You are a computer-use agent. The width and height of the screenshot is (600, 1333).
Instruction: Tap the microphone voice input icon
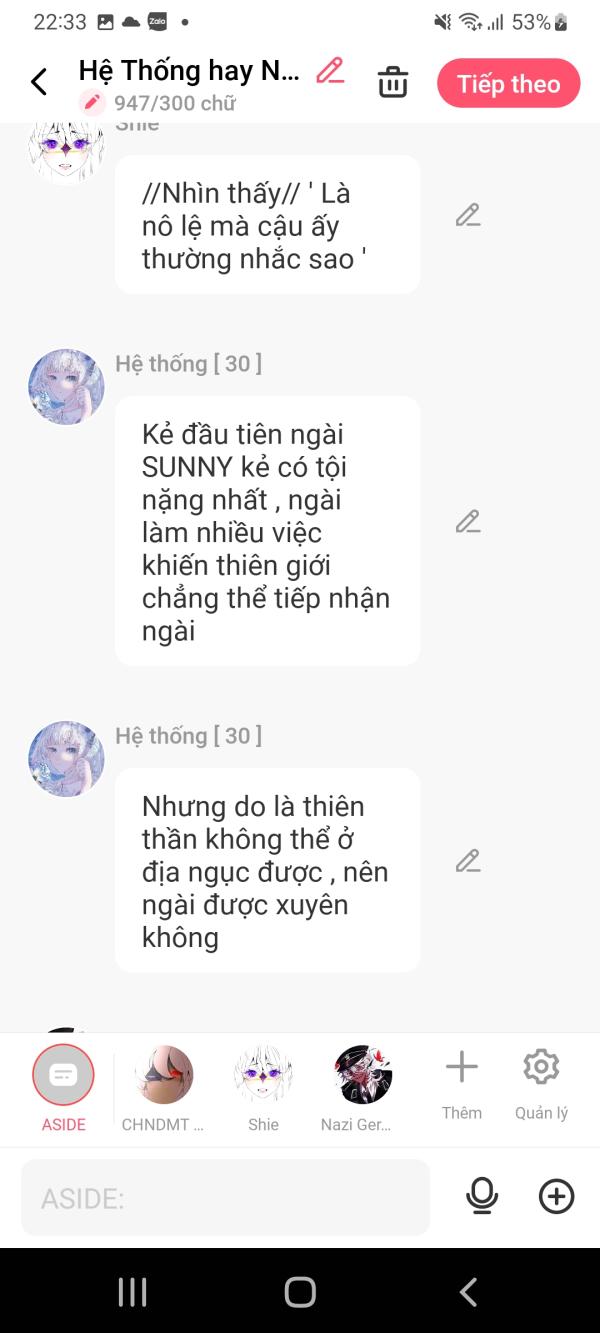coord(482,1196)
